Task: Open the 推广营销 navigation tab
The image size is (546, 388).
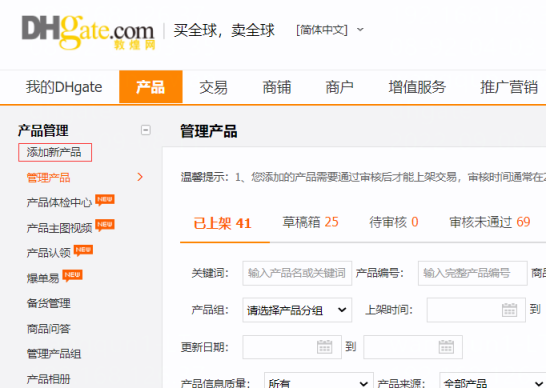Action: point(509,87)
